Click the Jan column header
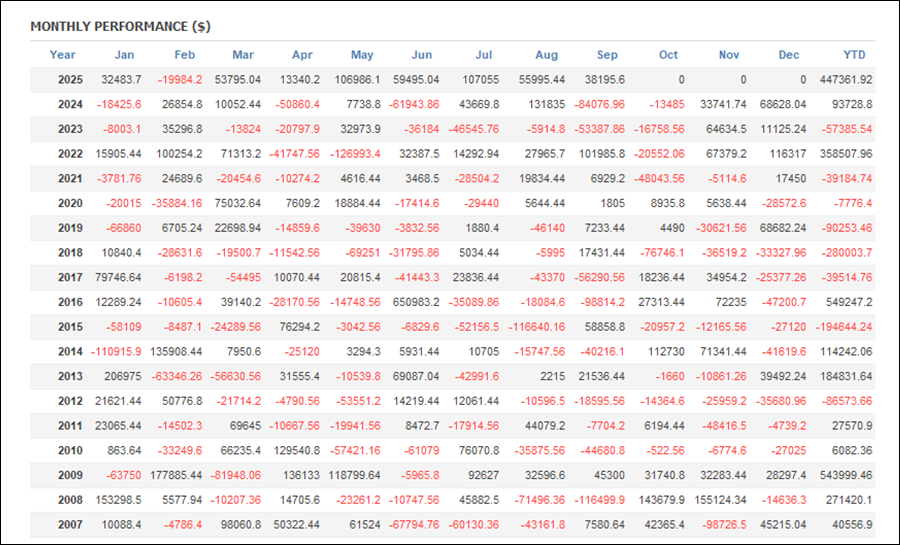900x545 pixels. [x=125, y=55]
